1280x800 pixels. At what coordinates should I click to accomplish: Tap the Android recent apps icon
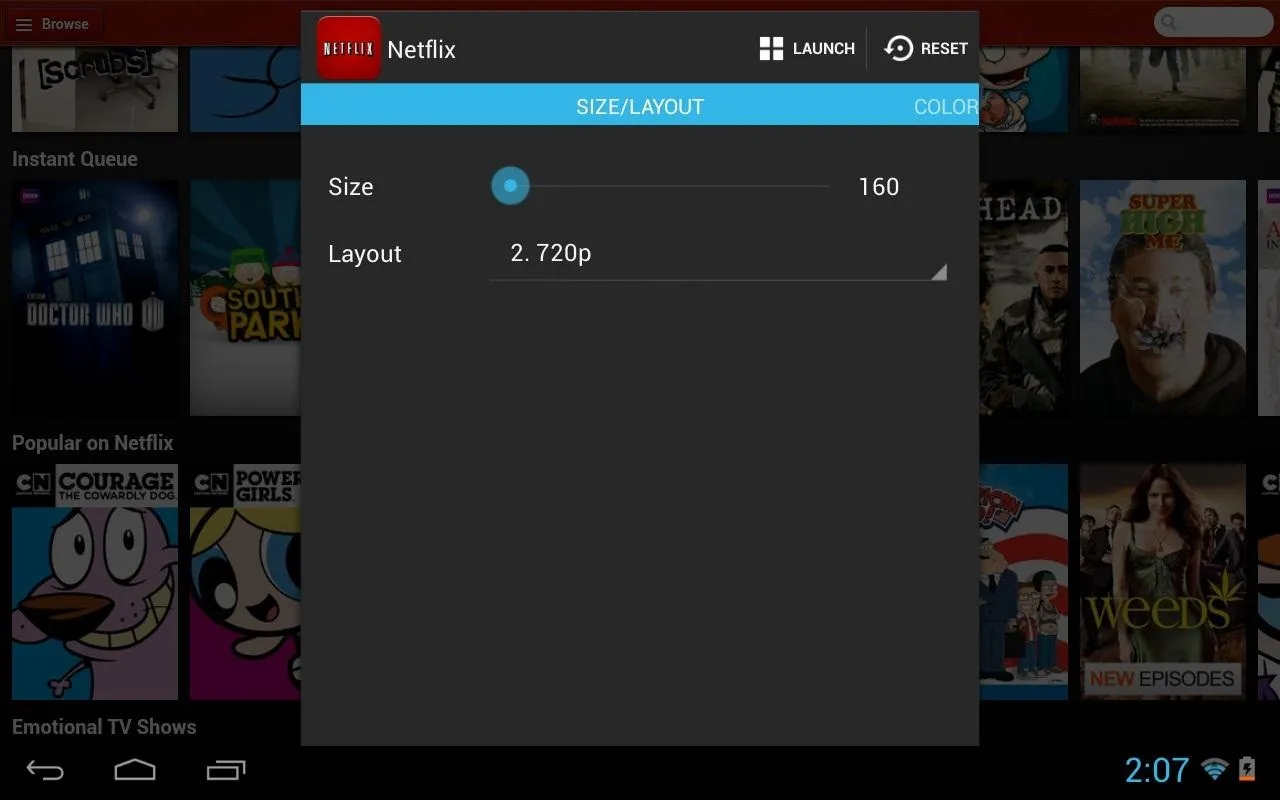pyautogui.click(x=226, y=770)
